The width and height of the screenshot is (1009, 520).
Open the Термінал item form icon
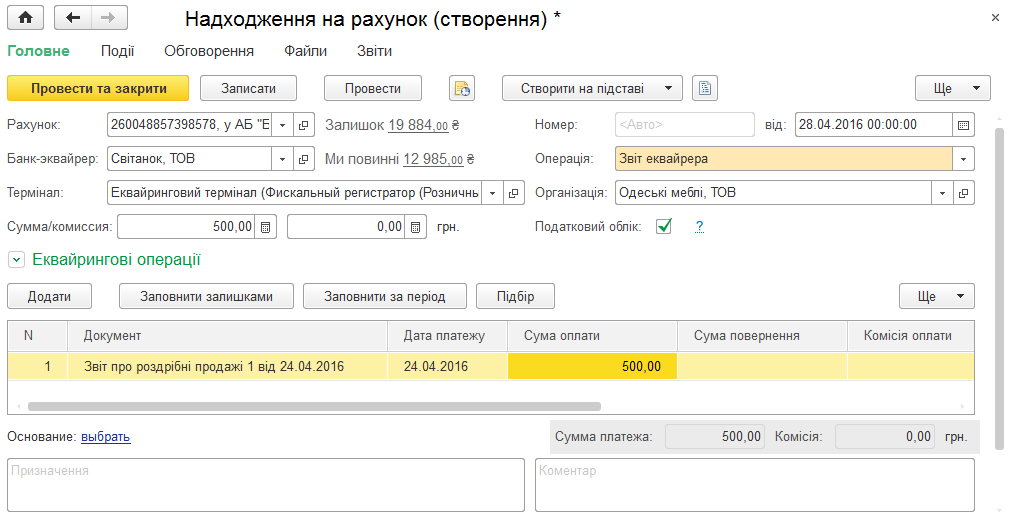pyautogui.click(x=513, y=192)
